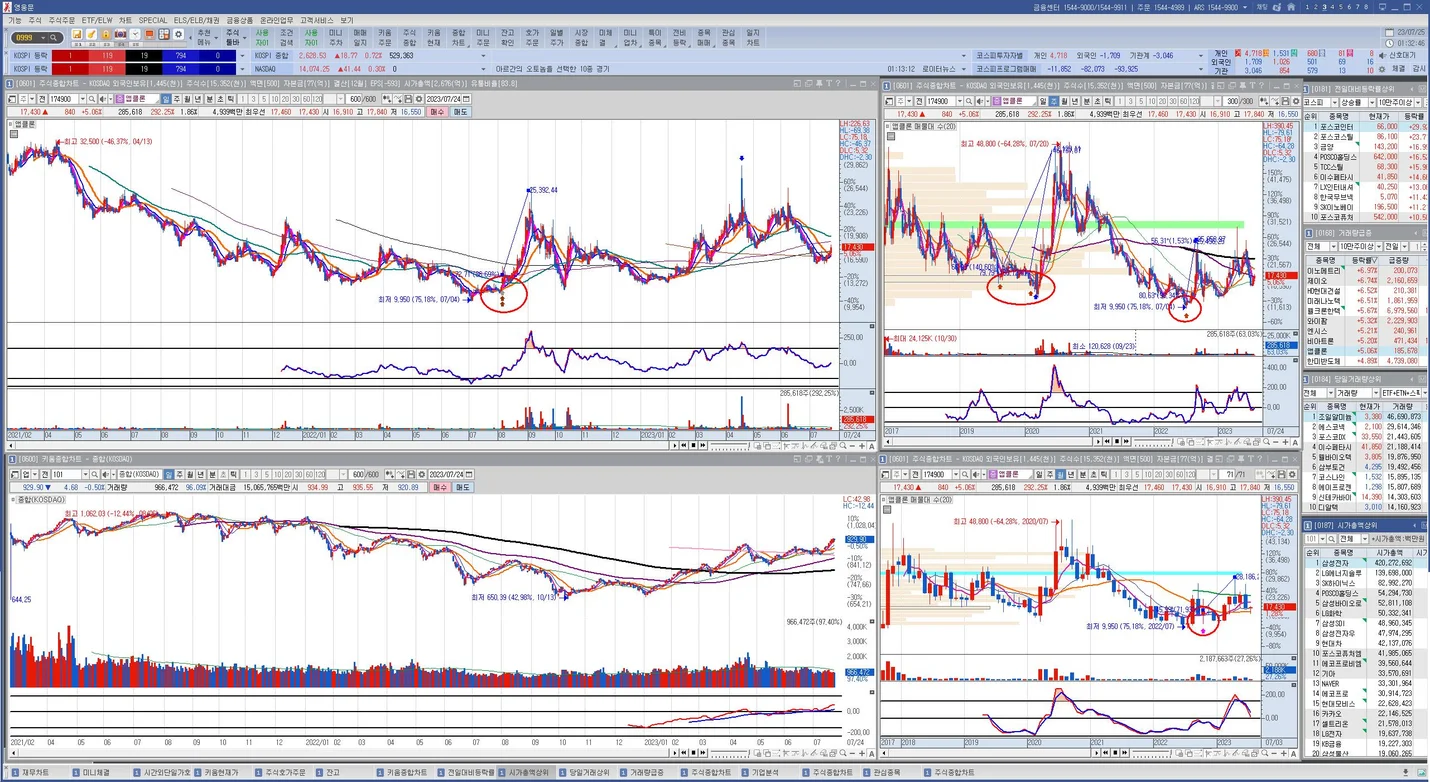Expand the 코스피 market dropdown in 전일대비등락률상위

click(x=1335, y=102)
